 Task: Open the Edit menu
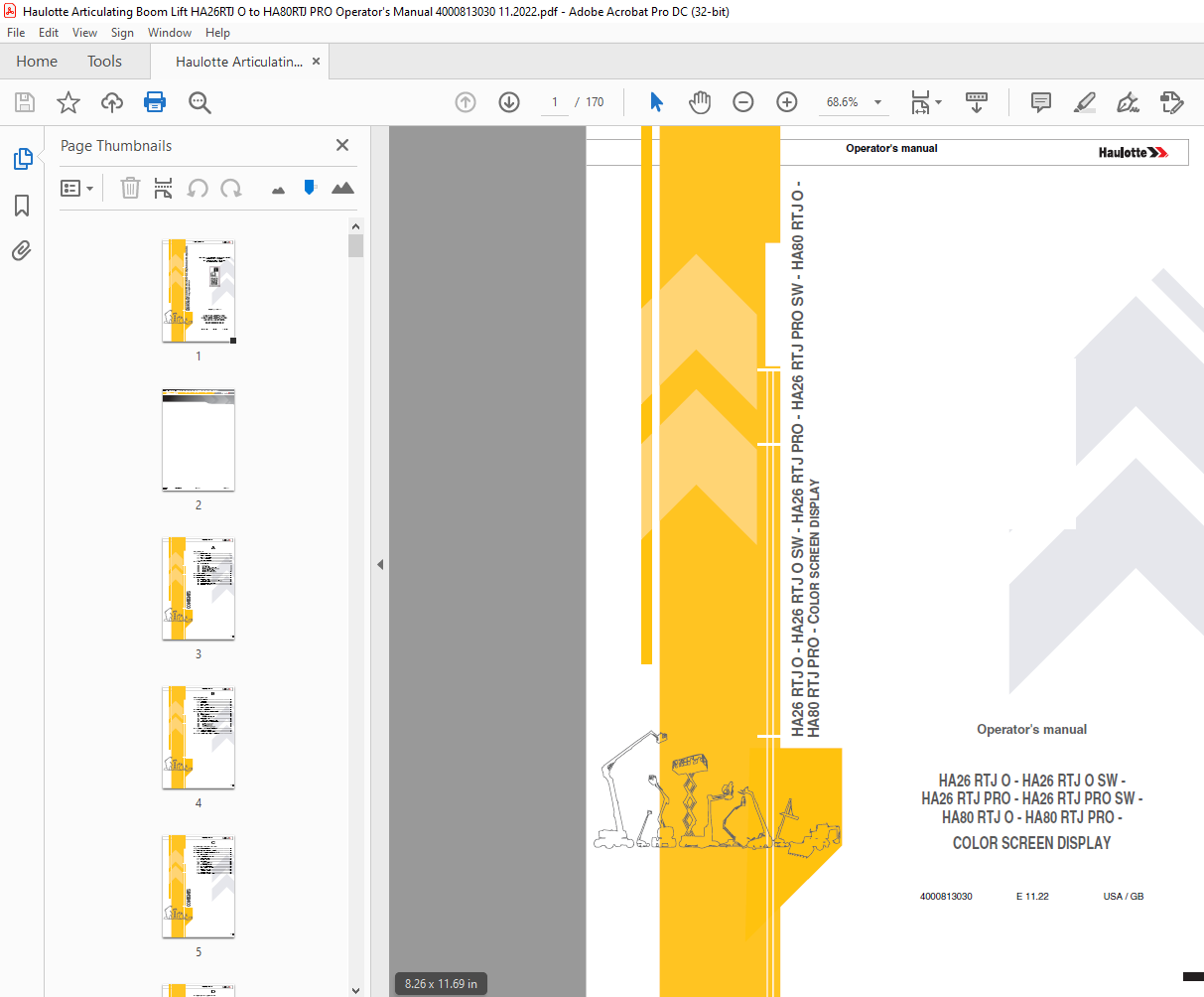pyautogui.click(x=49, y=33)
